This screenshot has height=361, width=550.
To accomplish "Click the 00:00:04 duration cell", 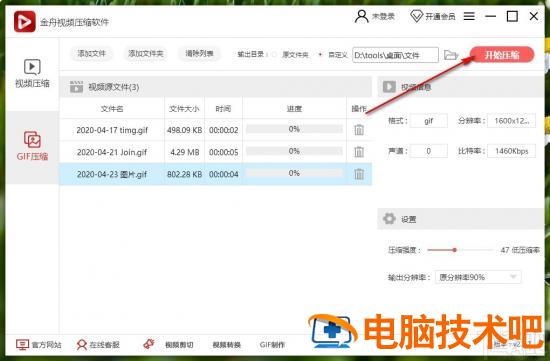I will click(223, 174).
